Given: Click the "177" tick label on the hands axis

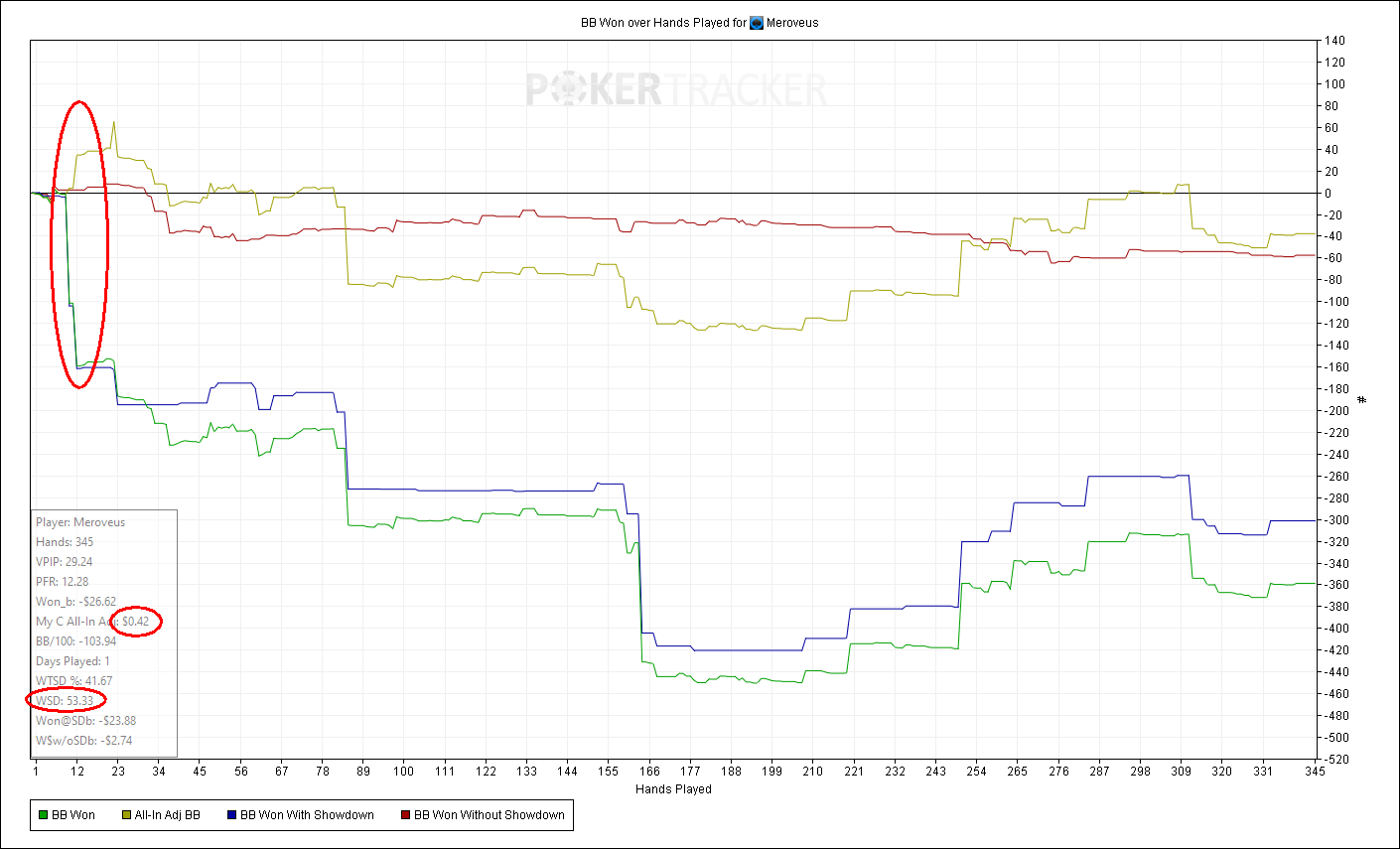Looking at the screenshot, I should [x=690, y=772].
